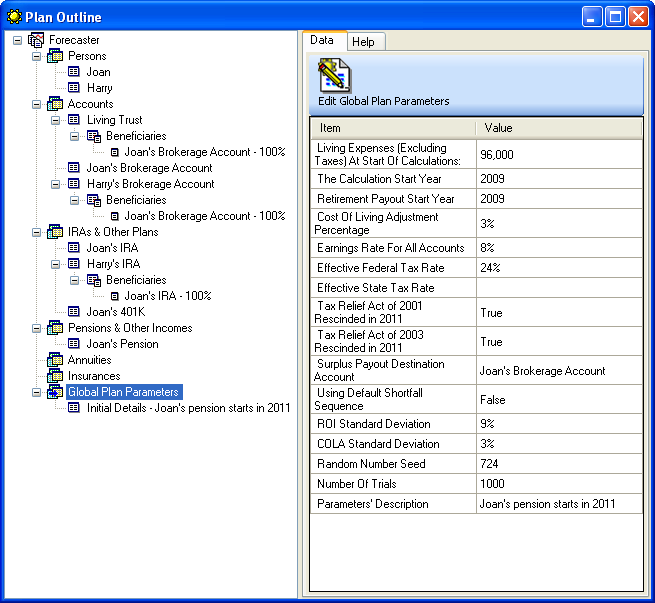
Task: Collapse the Global Plan Parameters branch
Action: pos(36,392)
